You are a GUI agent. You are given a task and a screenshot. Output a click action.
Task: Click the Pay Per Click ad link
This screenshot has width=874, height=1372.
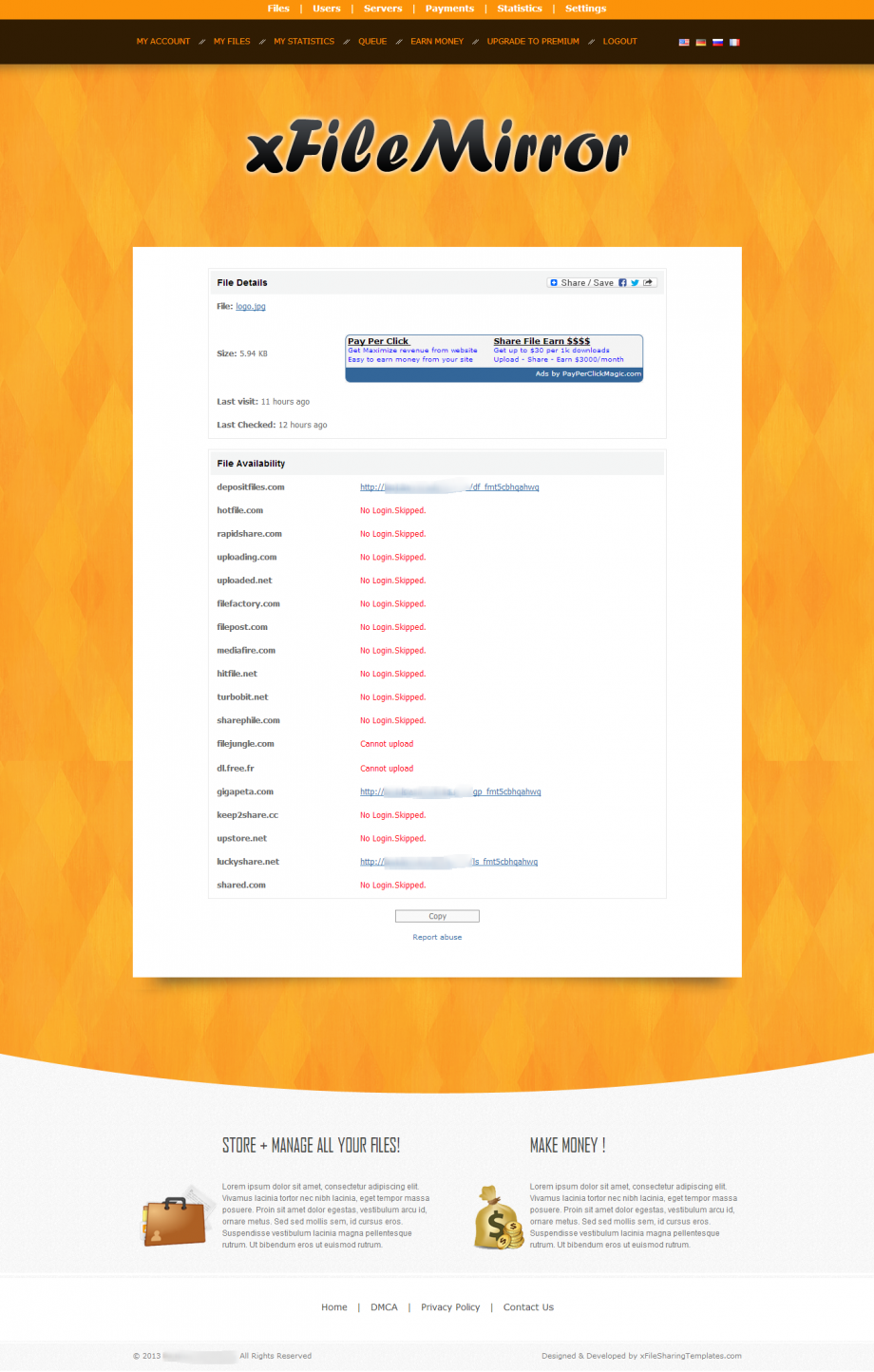tap(378, 341)
